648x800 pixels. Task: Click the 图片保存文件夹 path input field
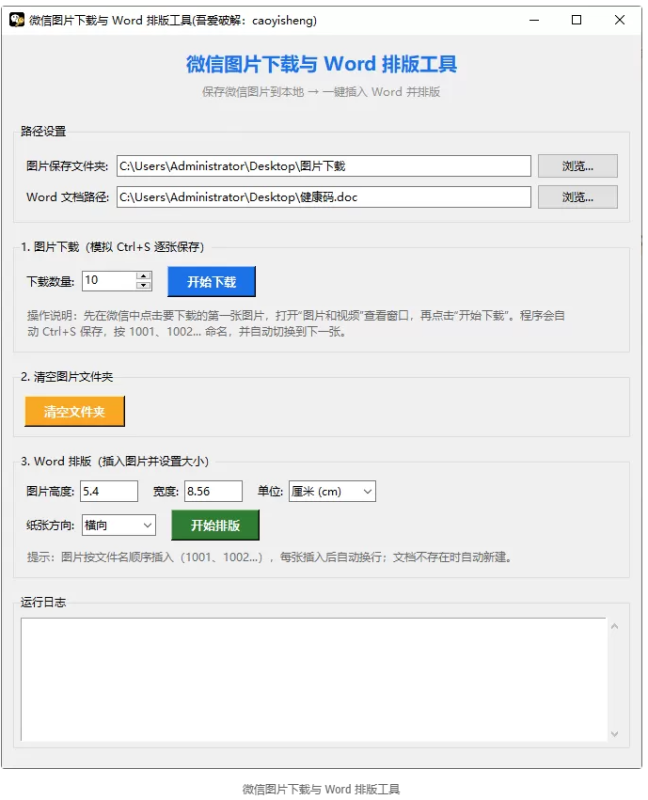pos(323,166)
